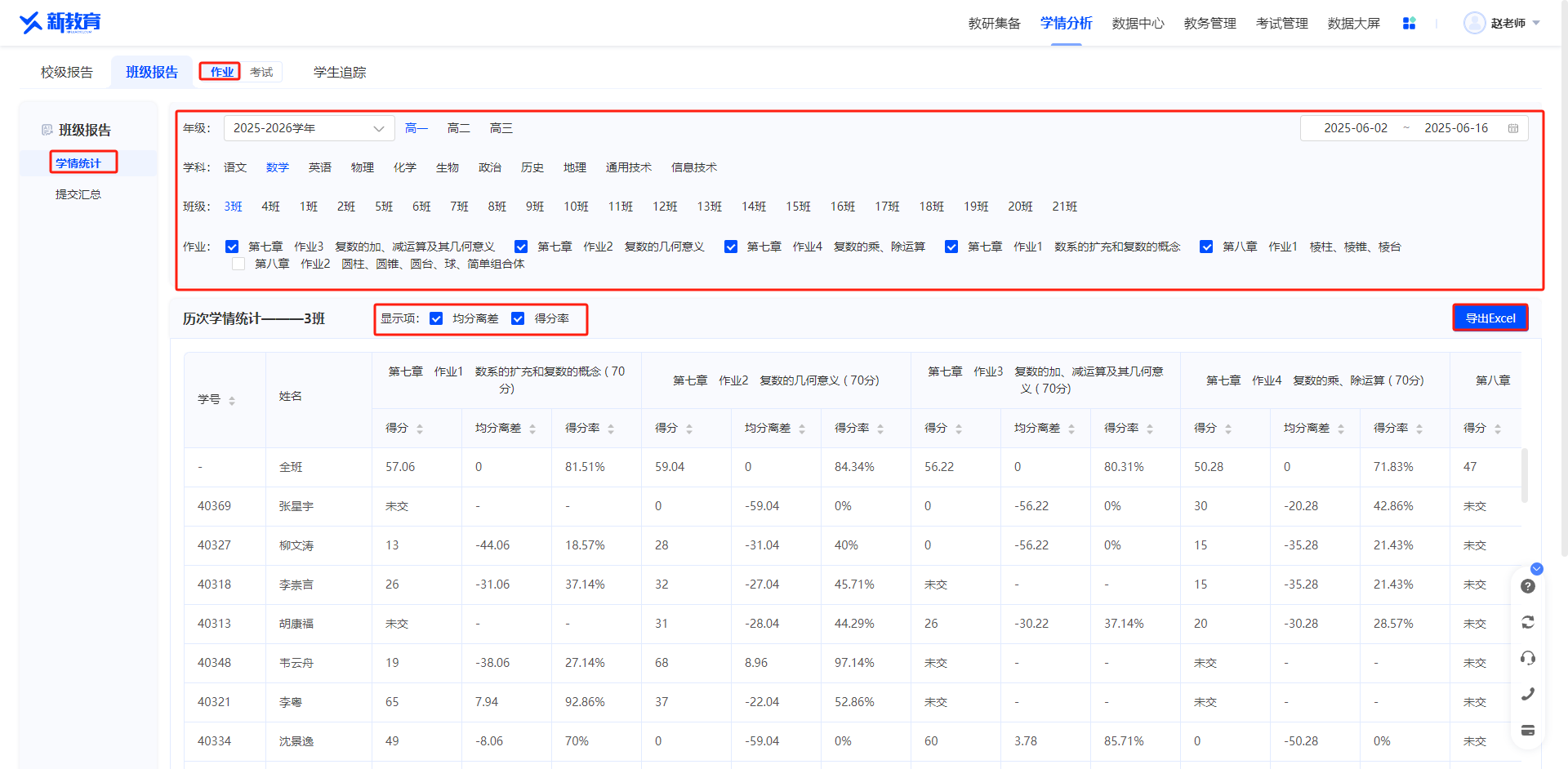This screenshot has height=769, width=1568.
Task: Click the 导出Excel button
Action: [1490, 318]
